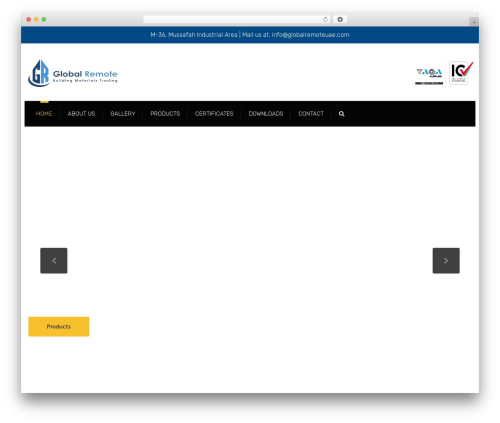Click the search magnifier icon in navigation
500x423 pixels.
coord(341,114)
